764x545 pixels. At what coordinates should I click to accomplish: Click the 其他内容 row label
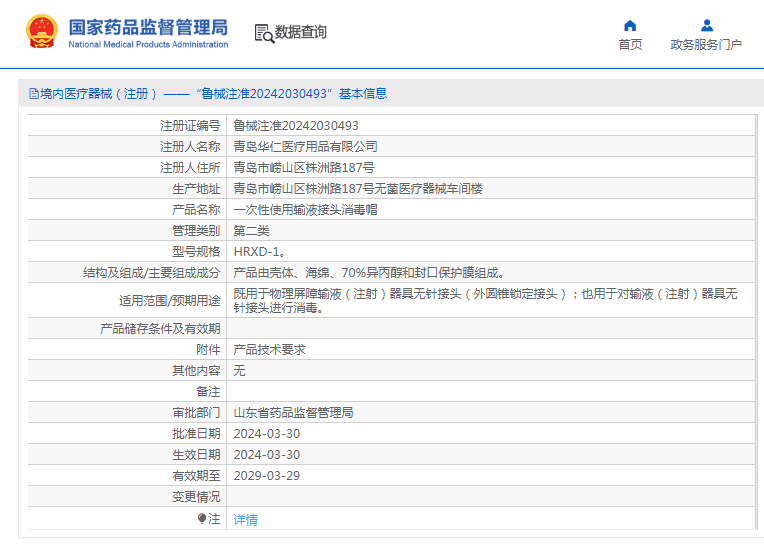click(x=196, y=370)
